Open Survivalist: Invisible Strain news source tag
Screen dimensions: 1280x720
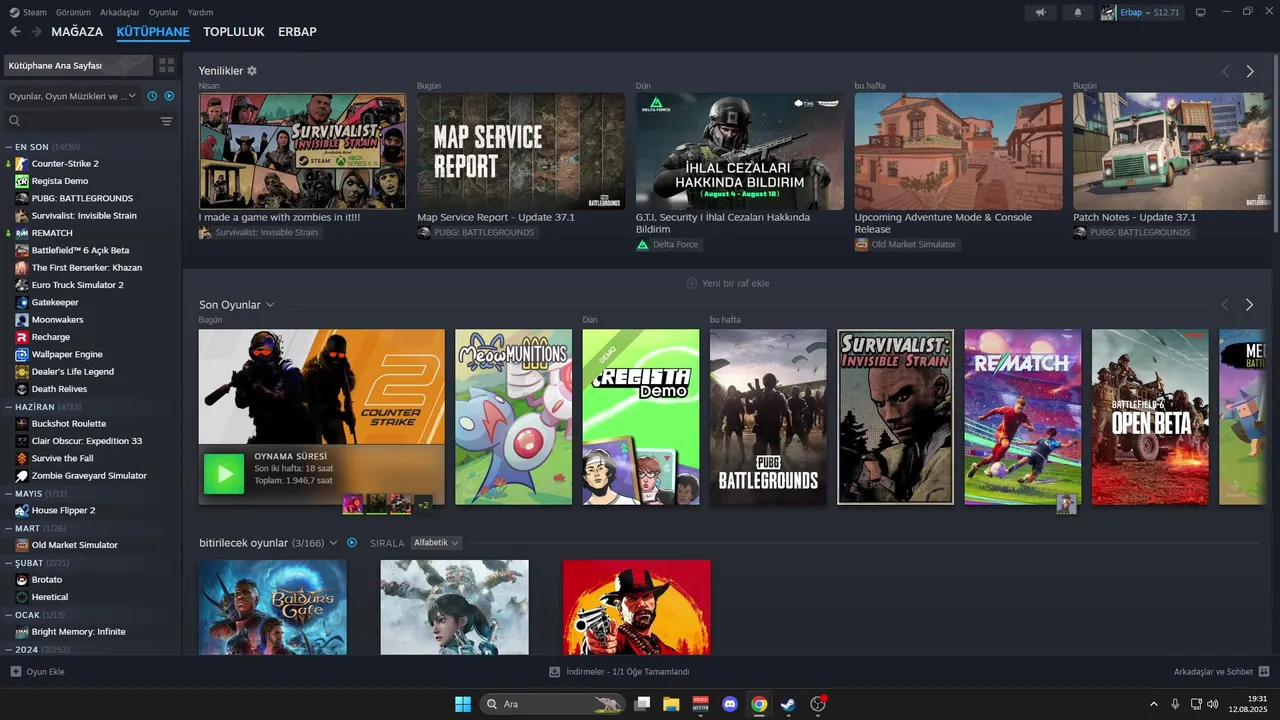[x=260, y=232]
